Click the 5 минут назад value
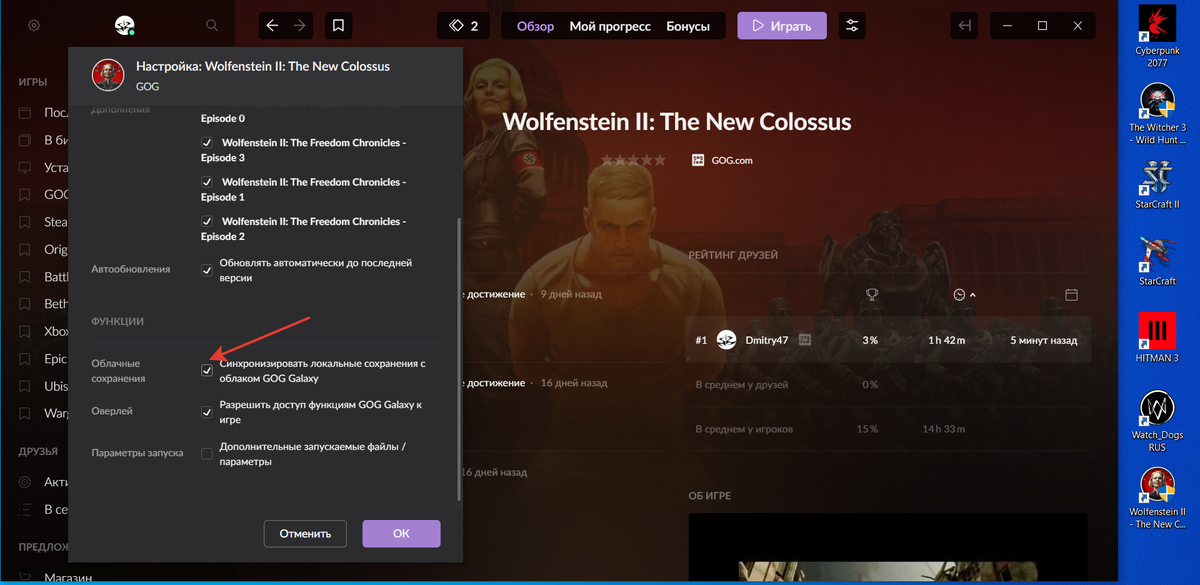This screenshot has width=1200, height=585. tap(1044, 340)
